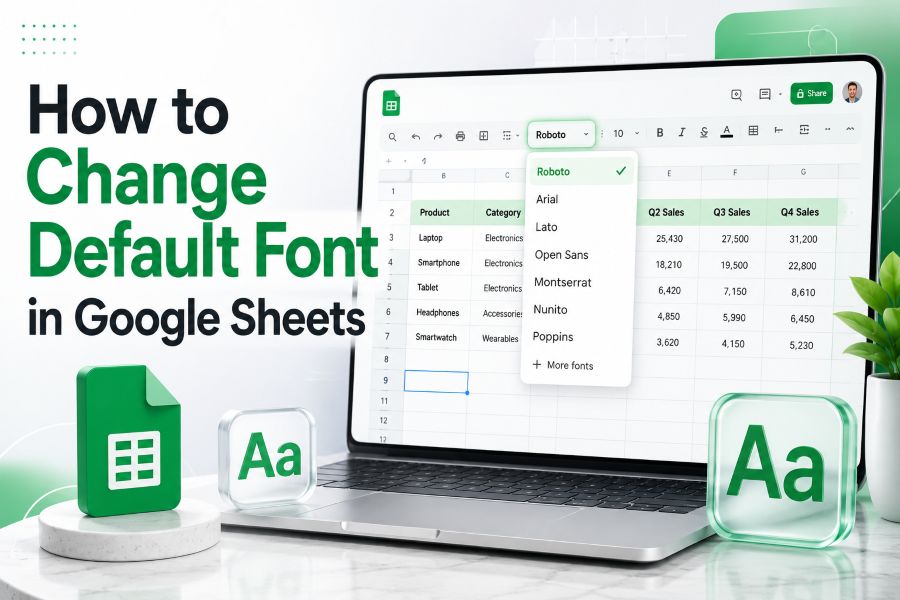Screen dimensions: 900x600
Task: Open the font size 10 dropdown
Action: [625, 133]
